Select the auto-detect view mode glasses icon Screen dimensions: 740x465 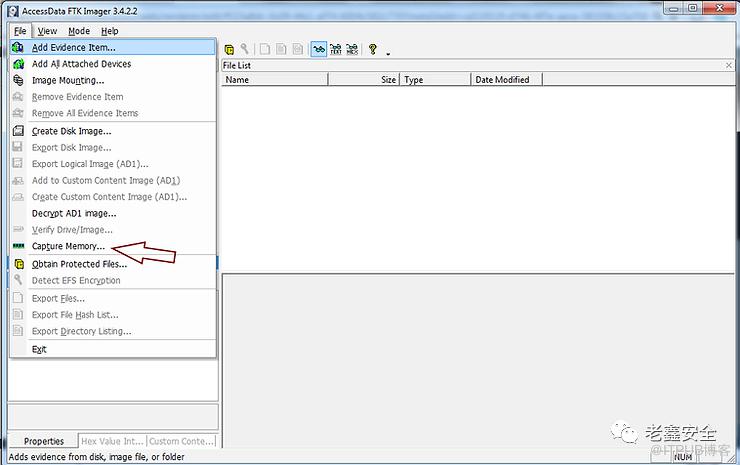[318, 49]
